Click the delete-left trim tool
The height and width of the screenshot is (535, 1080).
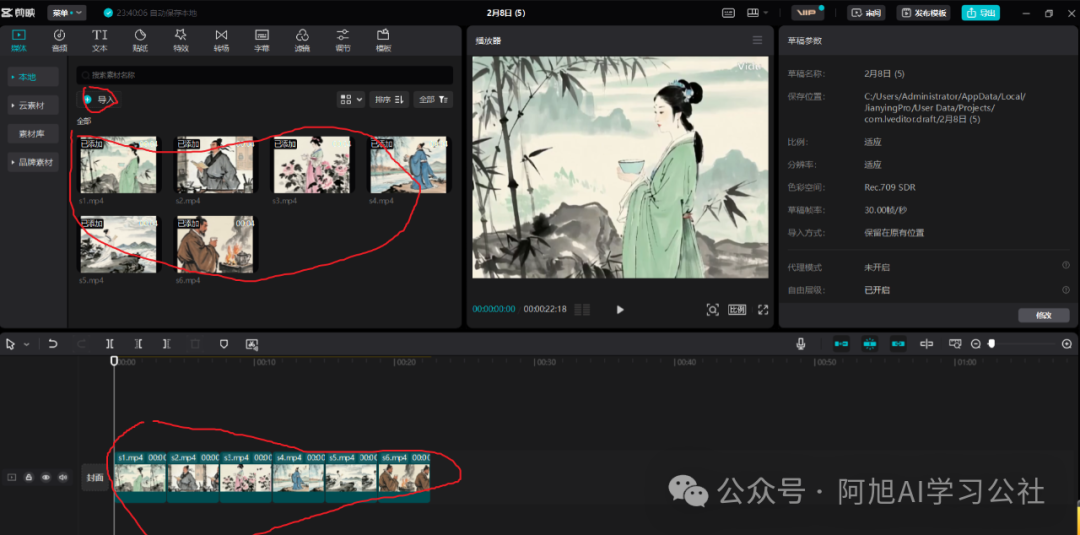(138, 344)
